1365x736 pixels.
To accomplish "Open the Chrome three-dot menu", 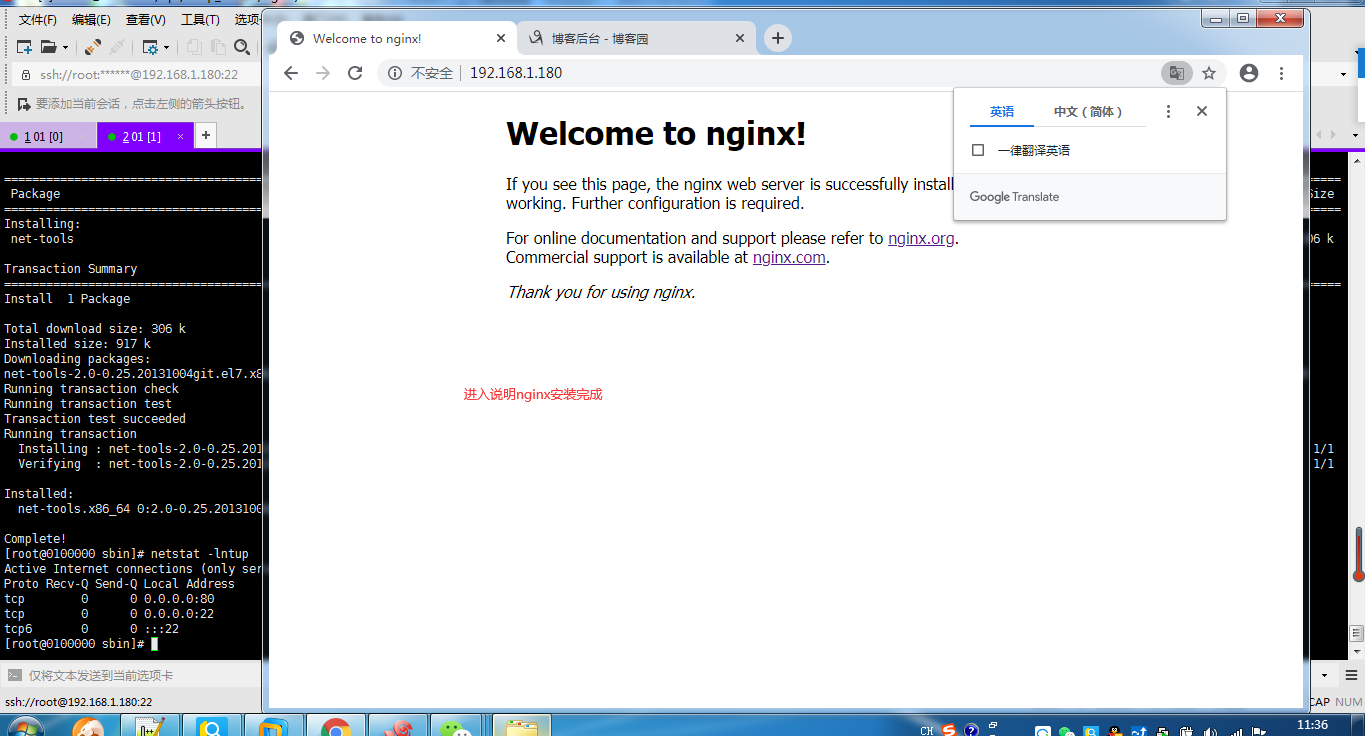I will pos(1281,73).
